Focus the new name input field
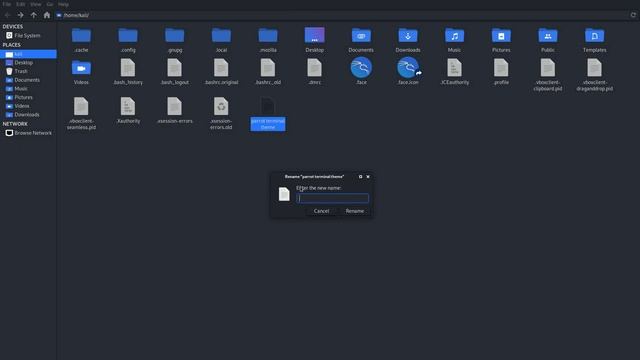640x360 pixels. tap(333, 198)
